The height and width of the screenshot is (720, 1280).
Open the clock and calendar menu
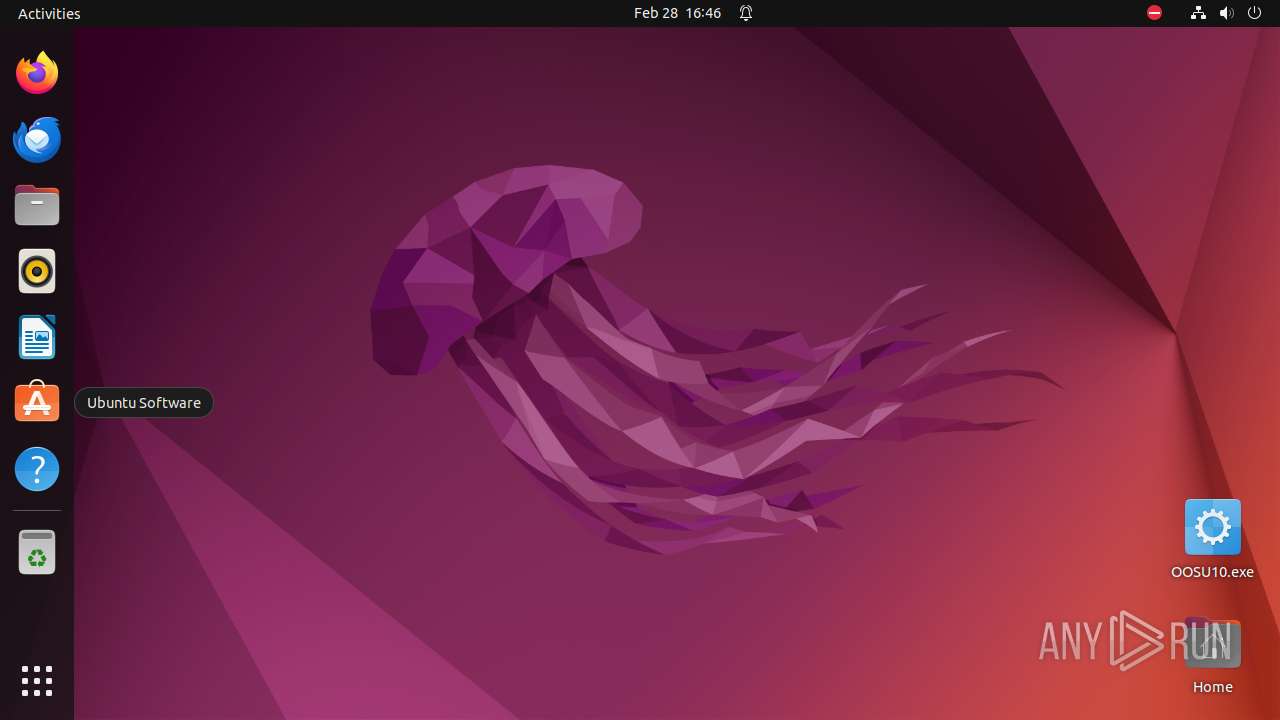(677, 13)
